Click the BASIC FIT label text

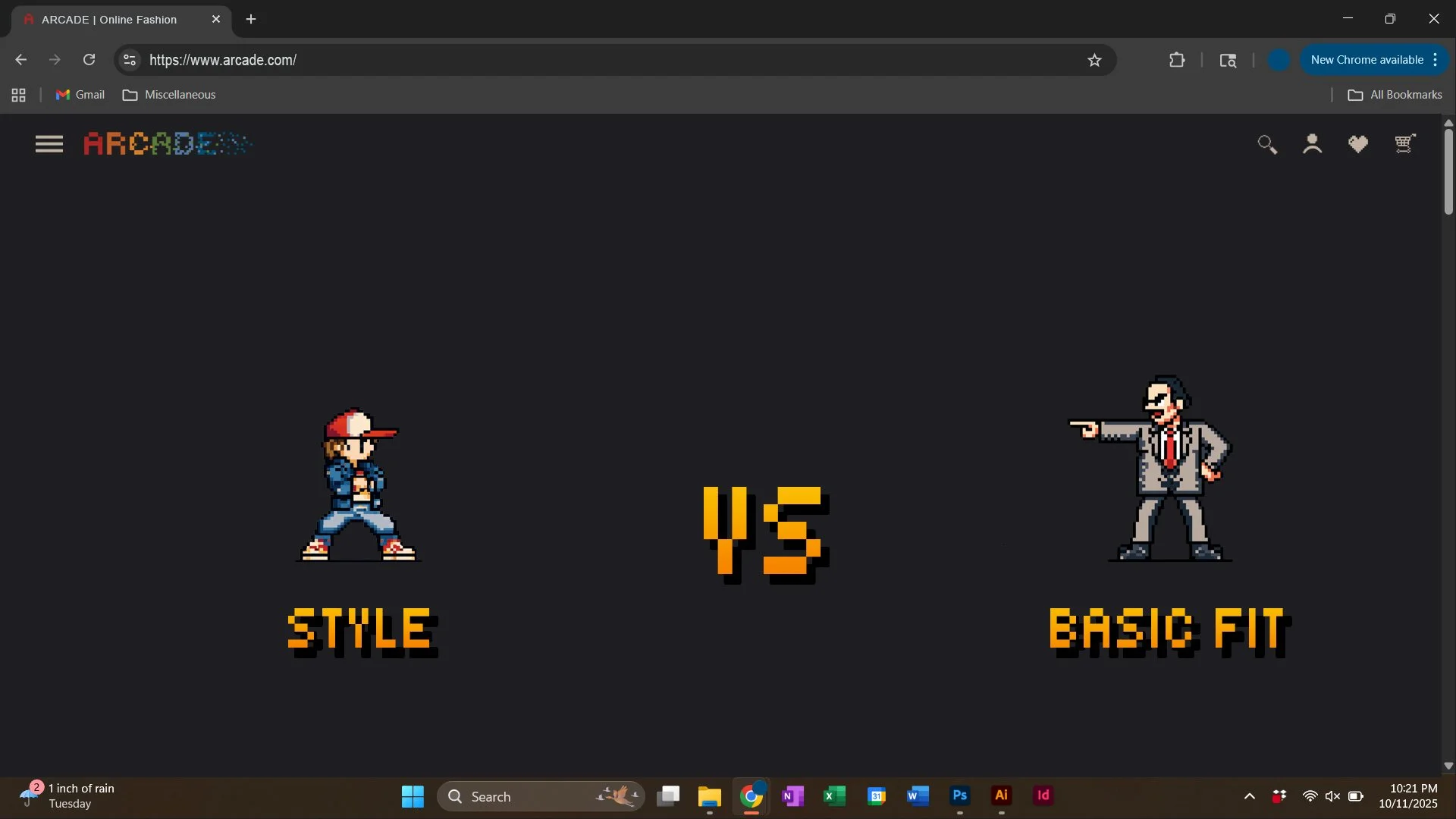tap(1169, 630)
